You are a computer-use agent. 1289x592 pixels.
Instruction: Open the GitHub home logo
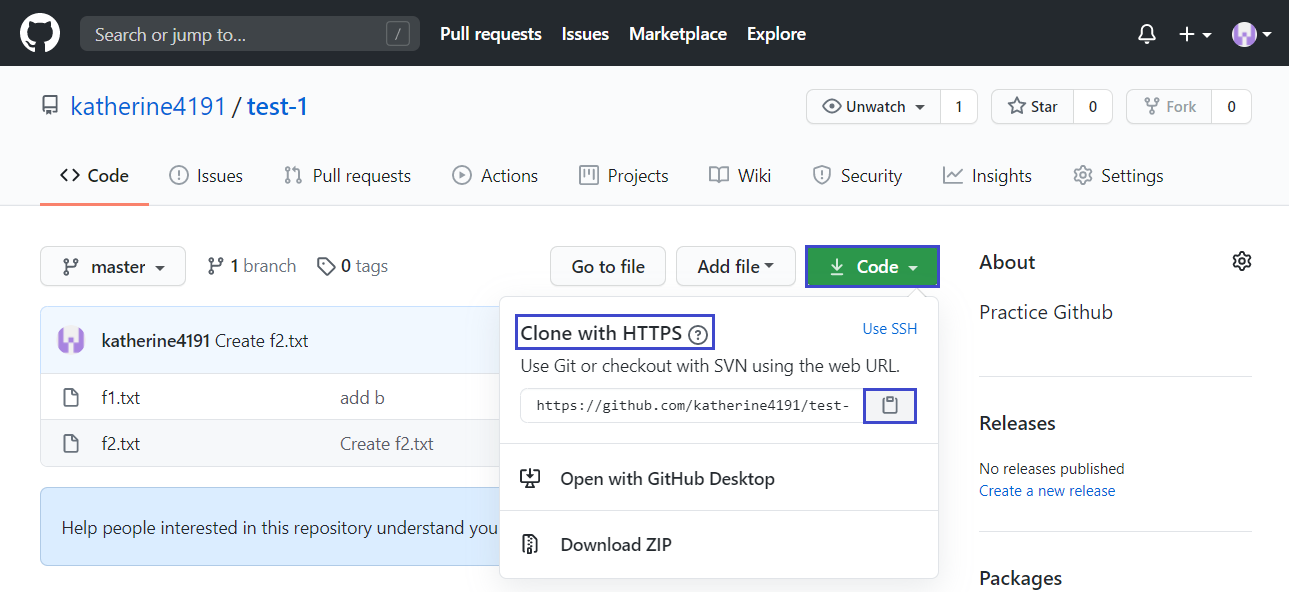41,34
